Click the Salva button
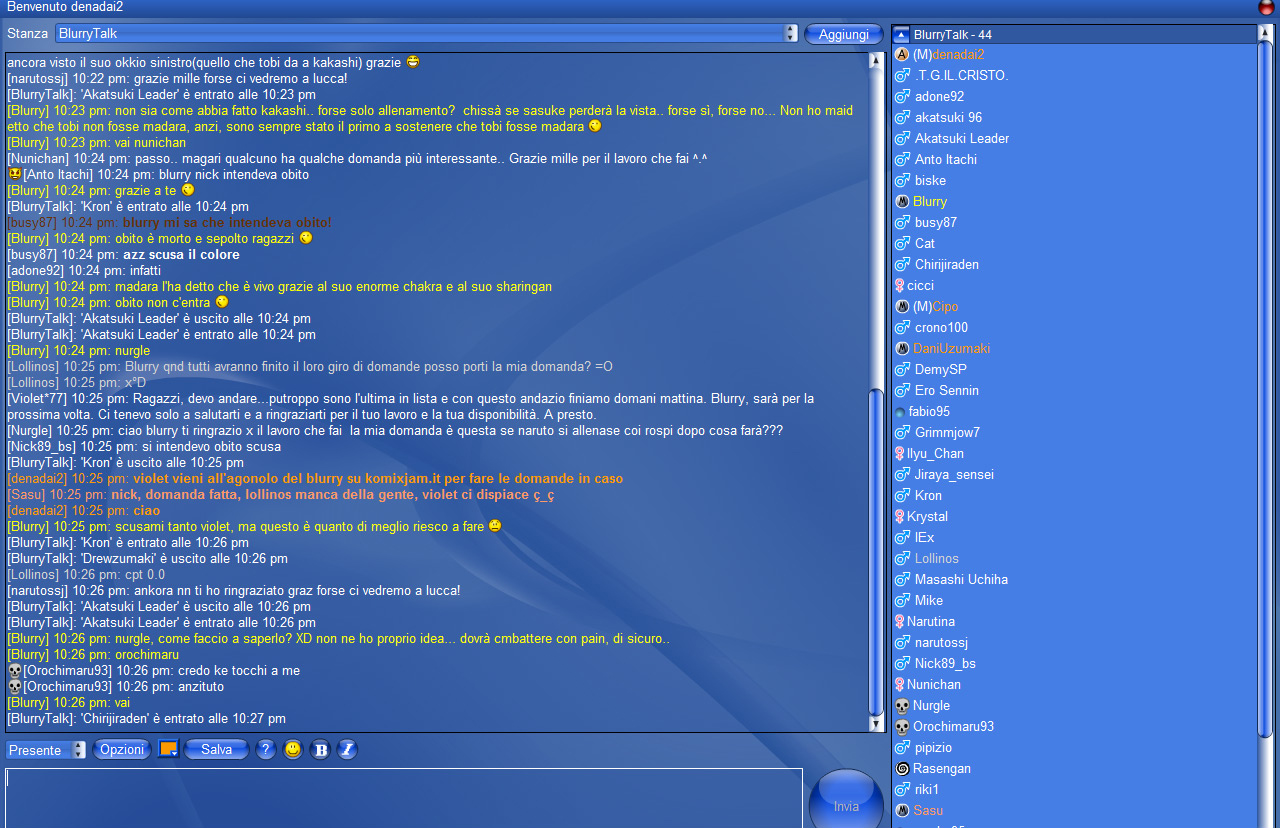This screenshot has height=828, width=1280. coord(216,750)
